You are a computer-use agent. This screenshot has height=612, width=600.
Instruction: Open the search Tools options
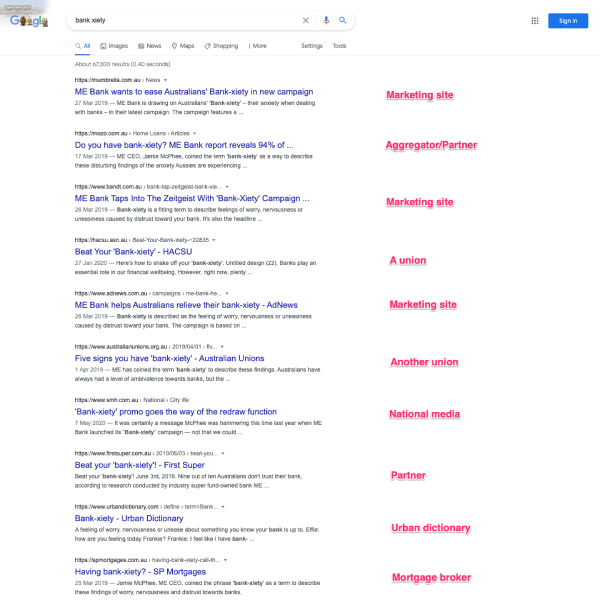coord(339,46)
